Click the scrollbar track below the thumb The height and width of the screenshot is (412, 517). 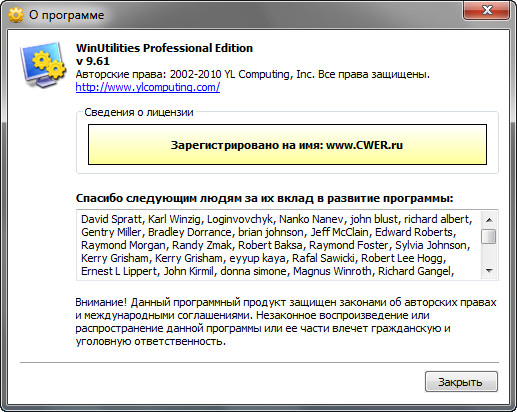click(x=489, y=254)
